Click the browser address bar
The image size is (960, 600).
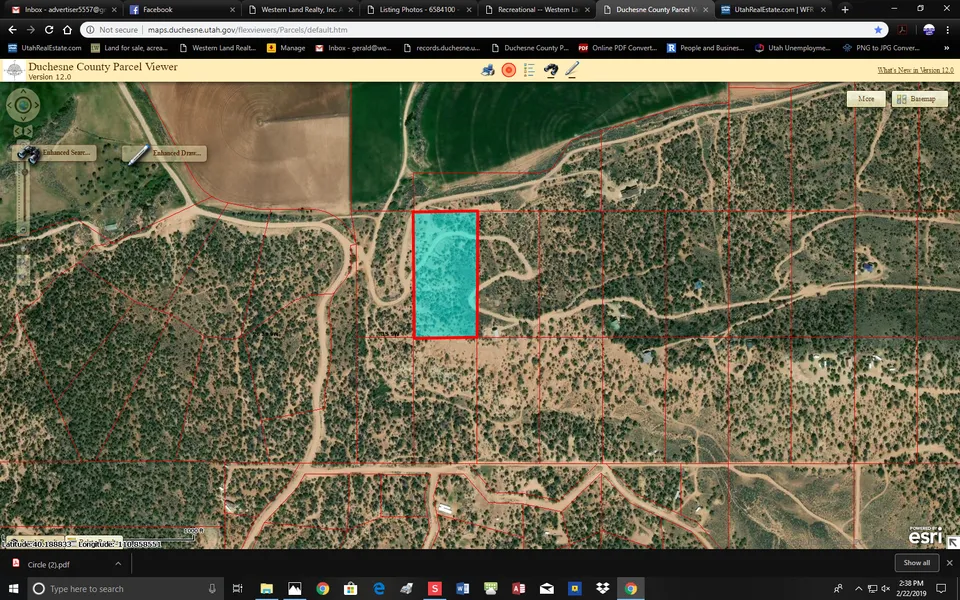(x=480, y=30)
